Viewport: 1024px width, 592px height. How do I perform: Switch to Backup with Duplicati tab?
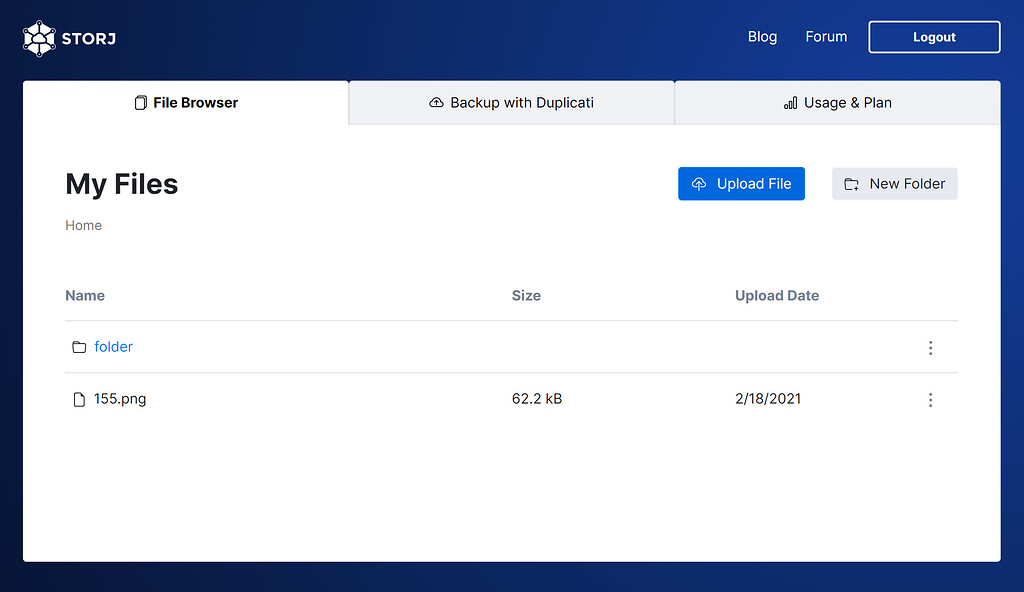coord(511,103)
